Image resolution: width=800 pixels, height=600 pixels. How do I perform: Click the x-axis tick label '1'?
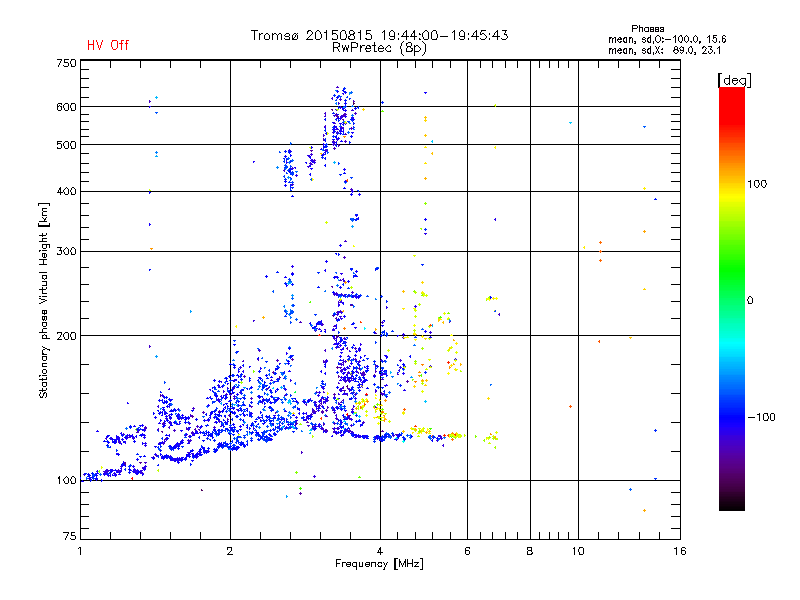80,551
